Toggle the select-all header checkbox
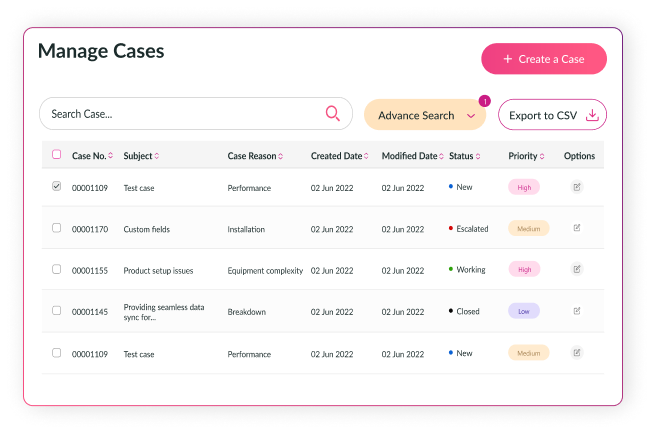Image resolution: width=654 pixels, height=434 pixels. [x=56, y=155]
